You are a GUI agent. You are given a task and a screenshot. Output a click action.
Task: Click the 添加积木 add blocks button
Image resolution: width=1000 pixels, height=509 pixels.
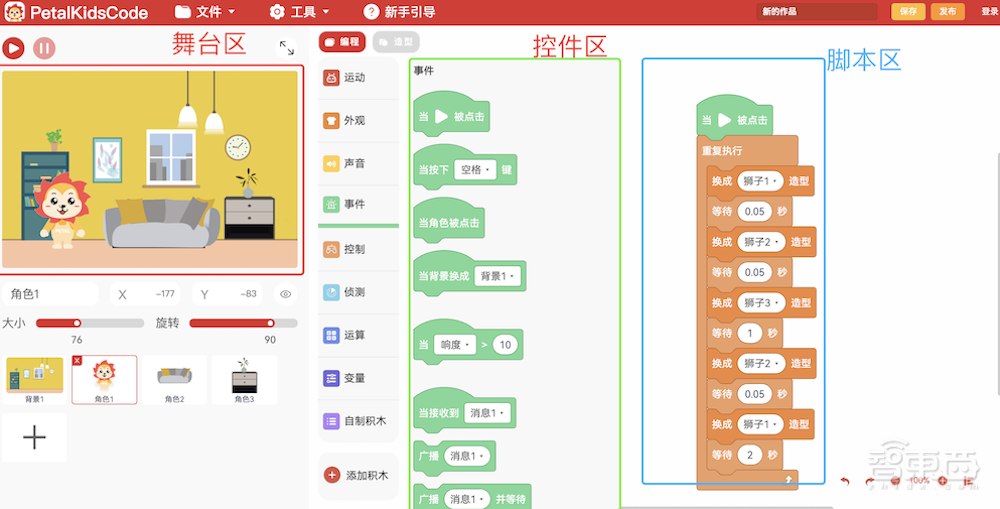pyautogui.click(x=358, y=475)
